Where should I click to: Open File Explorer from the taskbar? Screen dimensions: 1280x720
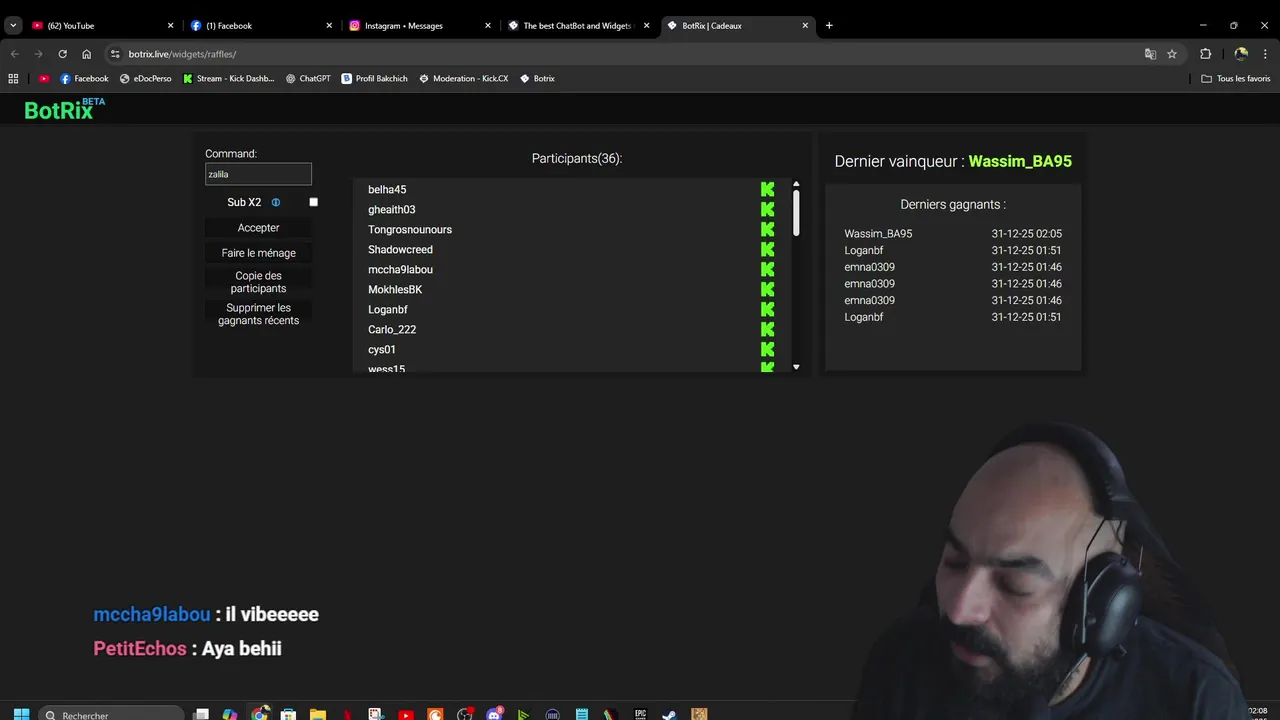pos(318,715)
